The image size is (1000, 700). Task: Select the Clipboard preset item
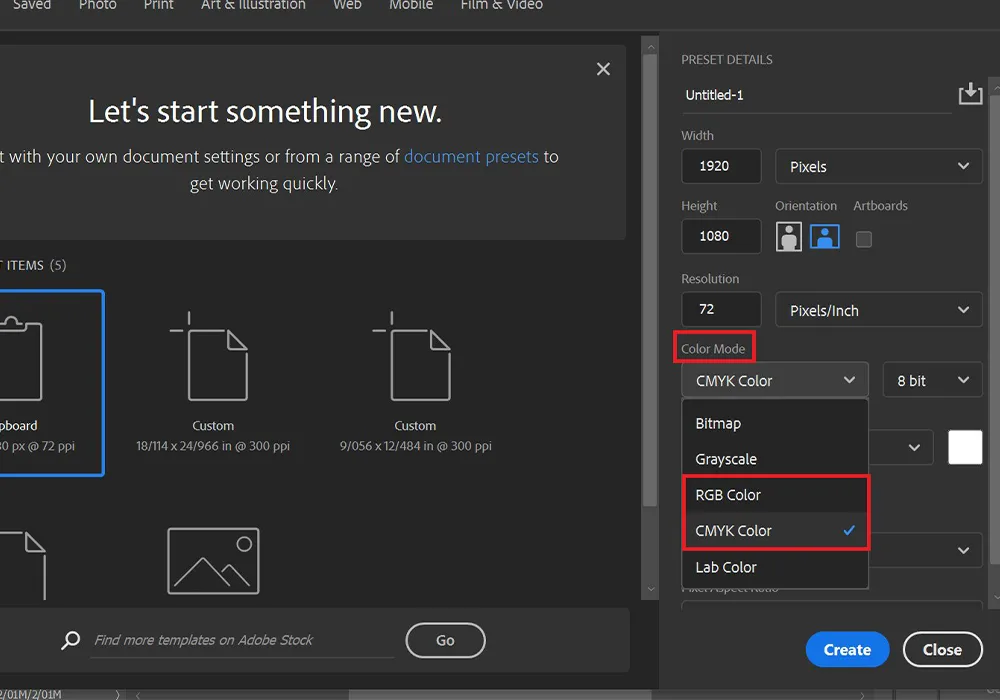click(51, 383)
